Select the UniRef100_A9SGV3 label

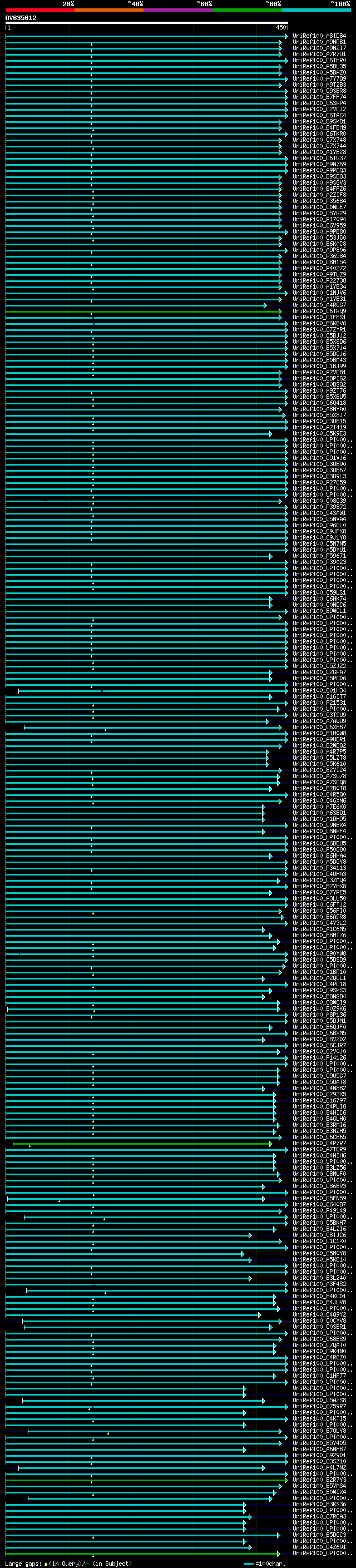319,182
